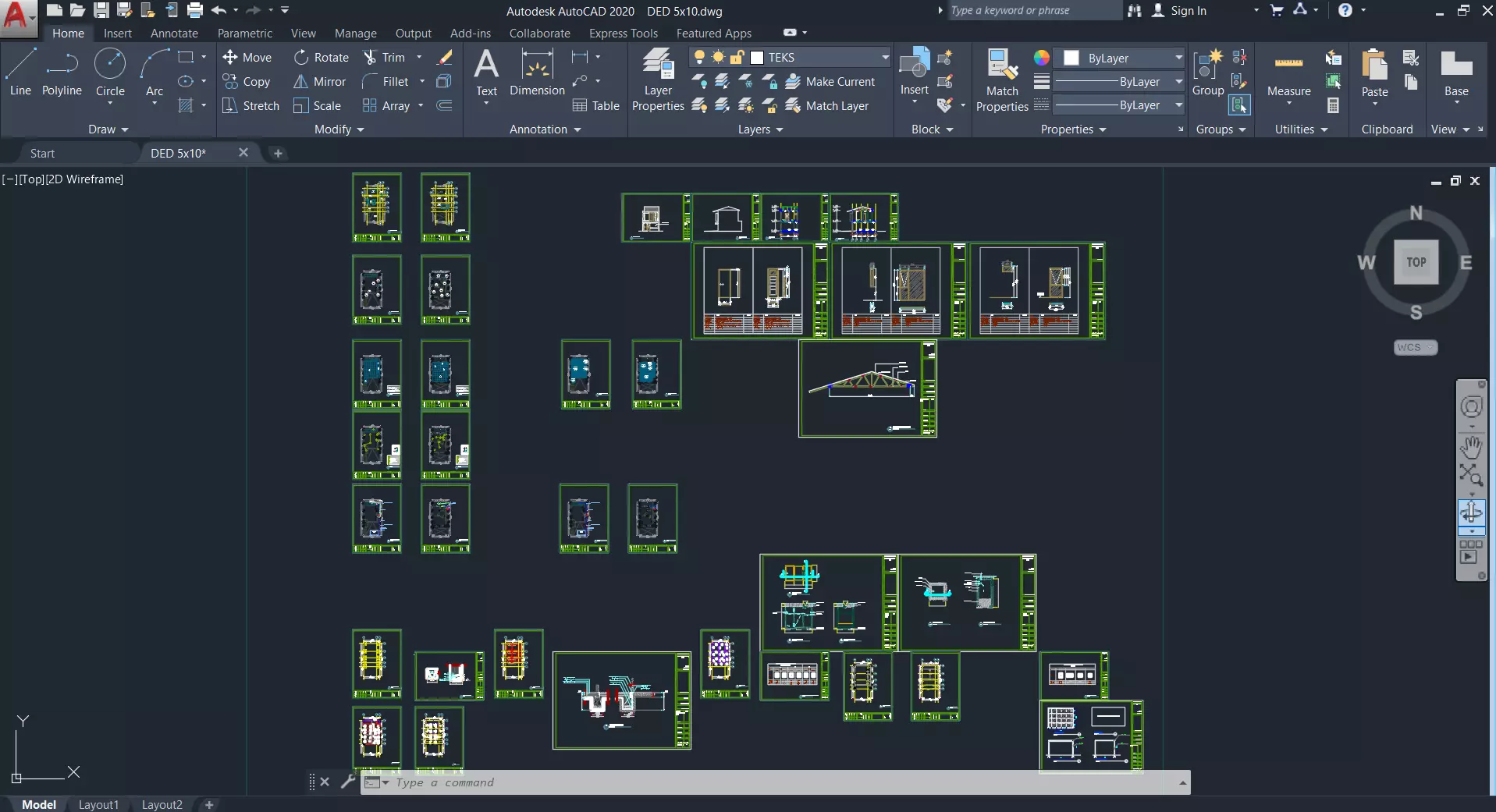
Task: Click the ByLayer object color swatch
Action: click(x=1071, y=58)
